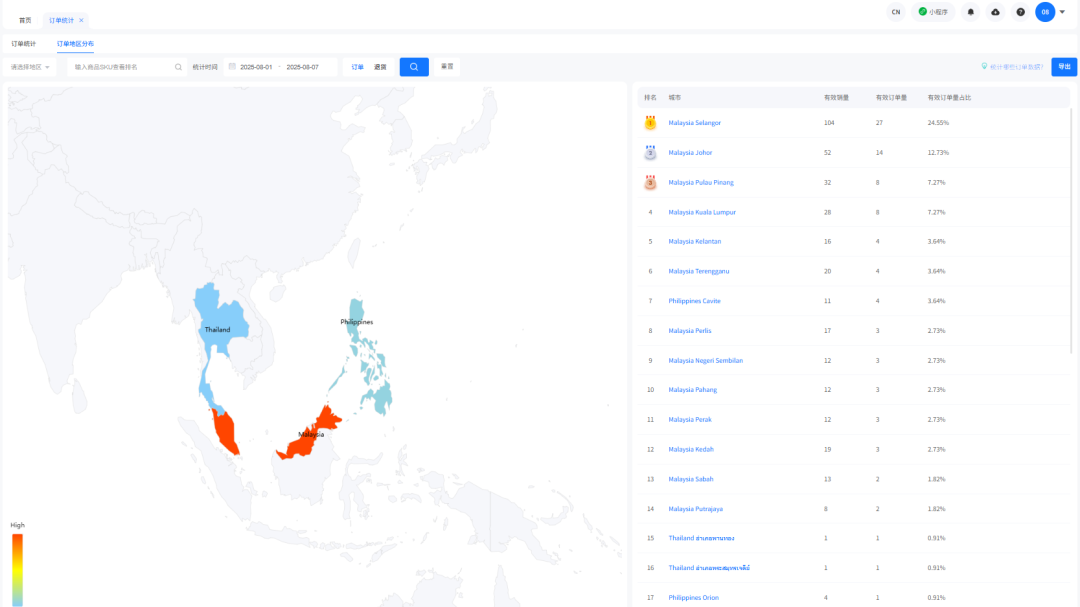Viewport: 1080px width, 607px height.
Task: Open Malaysia Kedah link
Action: pyautogui.click(x=691, y=449)
